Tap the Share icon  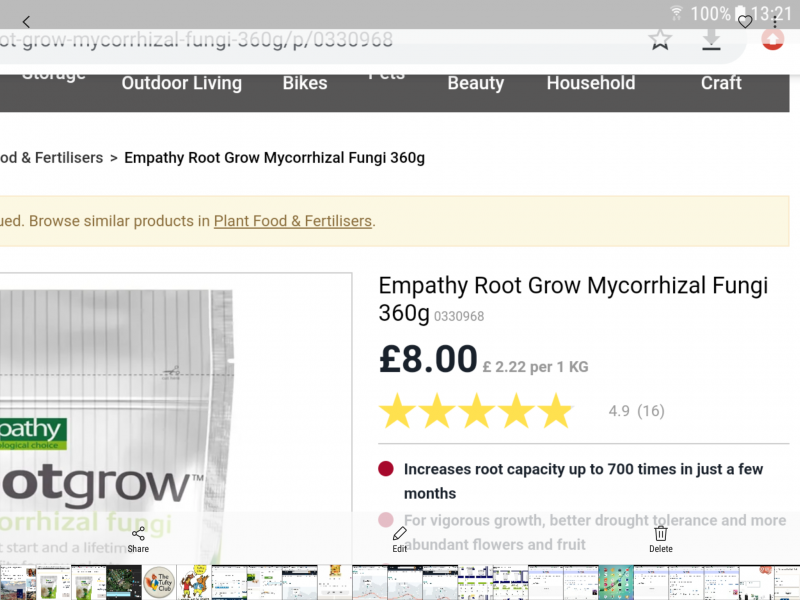point(138,539)
